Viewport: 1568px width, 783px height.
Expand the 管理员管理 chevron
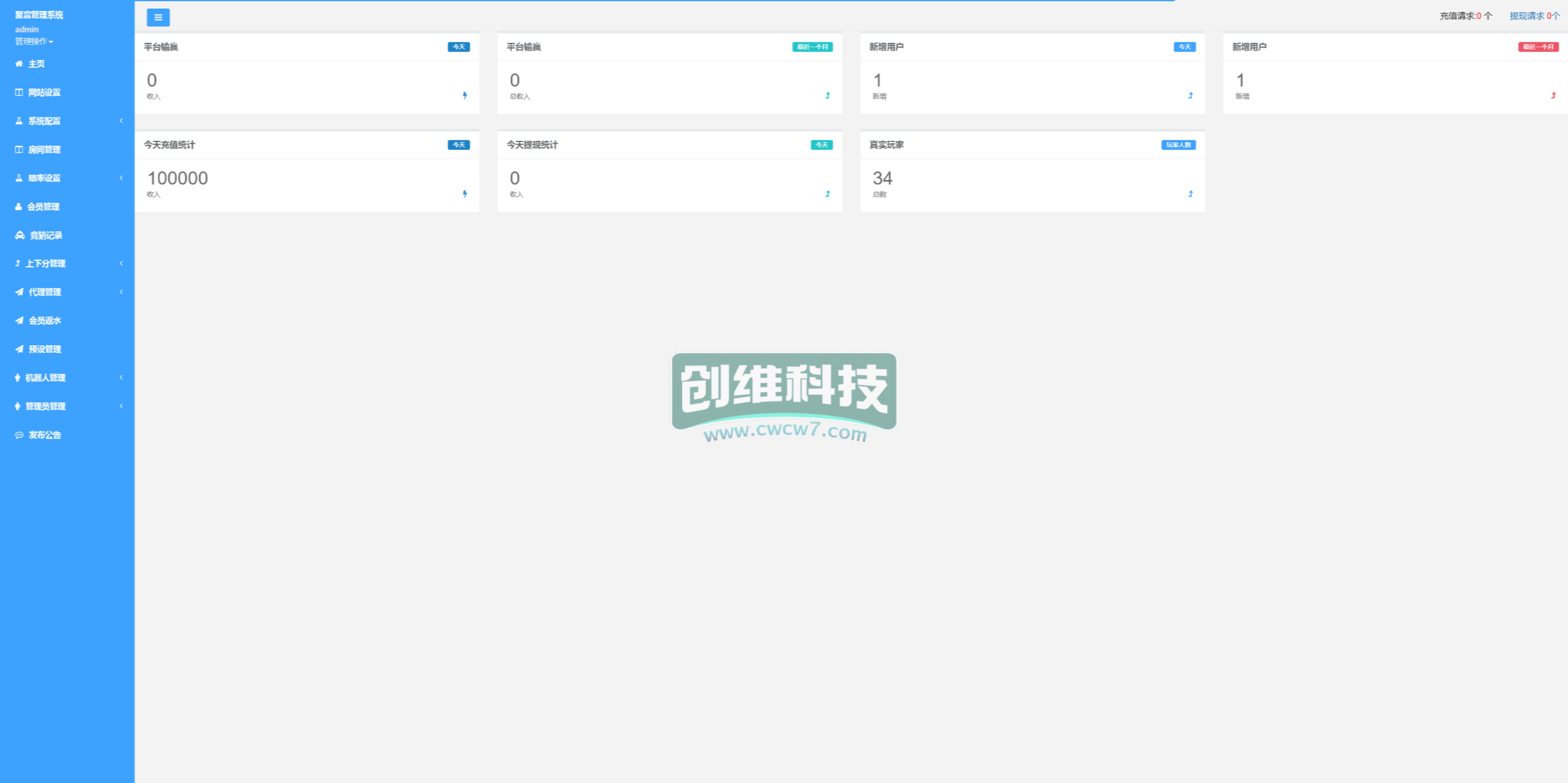pyautogui.click(x=121, y=406)
